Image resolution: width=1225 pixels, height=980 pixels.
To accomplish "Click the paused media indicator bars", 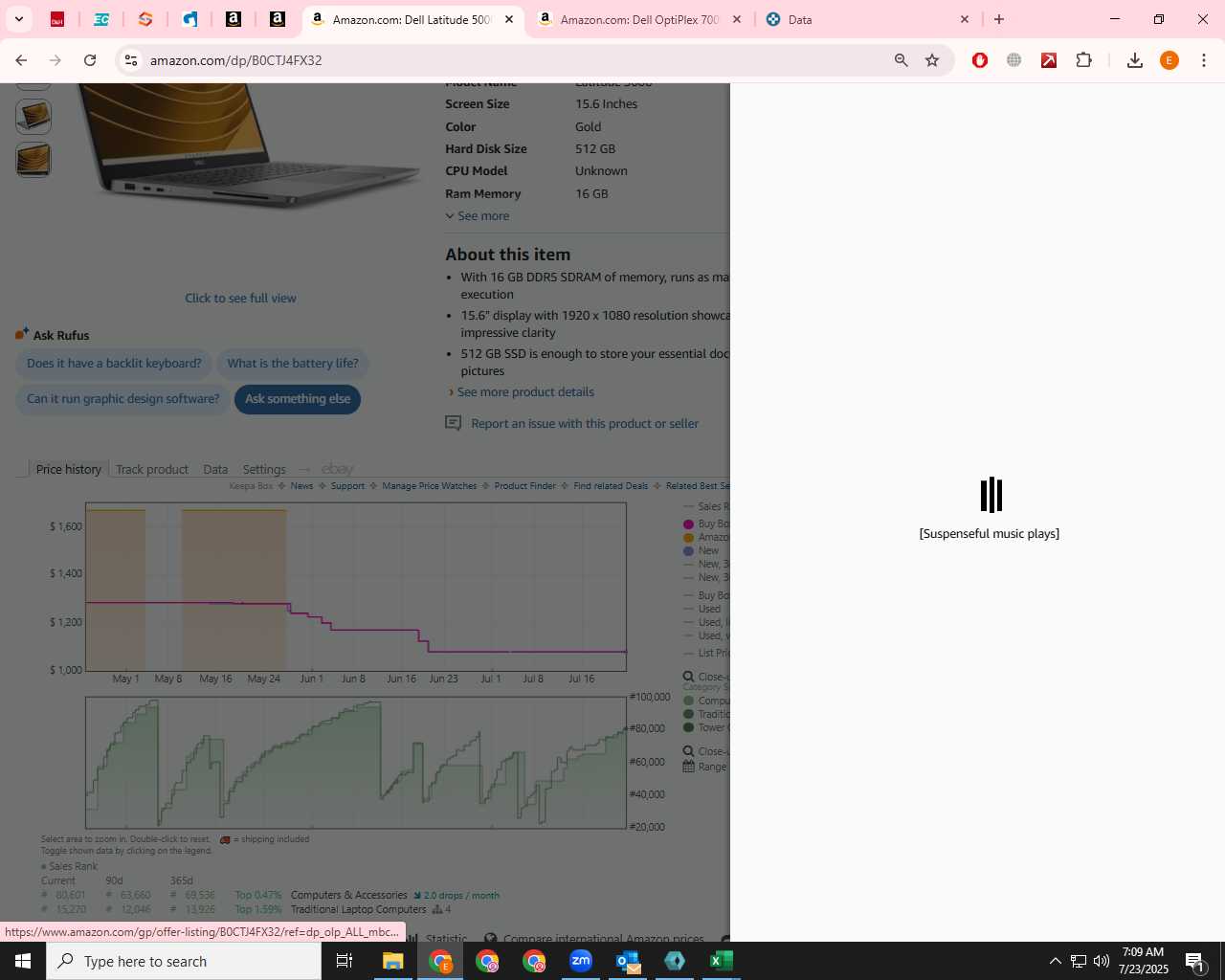I will tap(991, 495).
